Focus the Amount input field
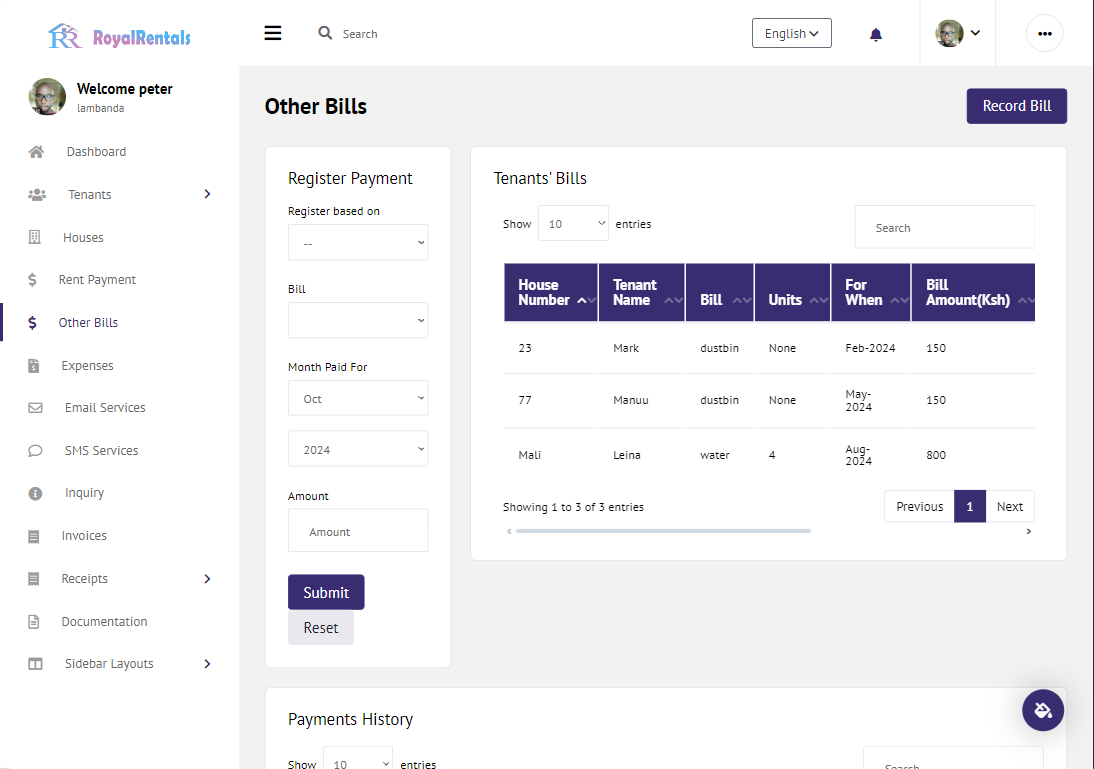1094x769 pixels. 358,530
